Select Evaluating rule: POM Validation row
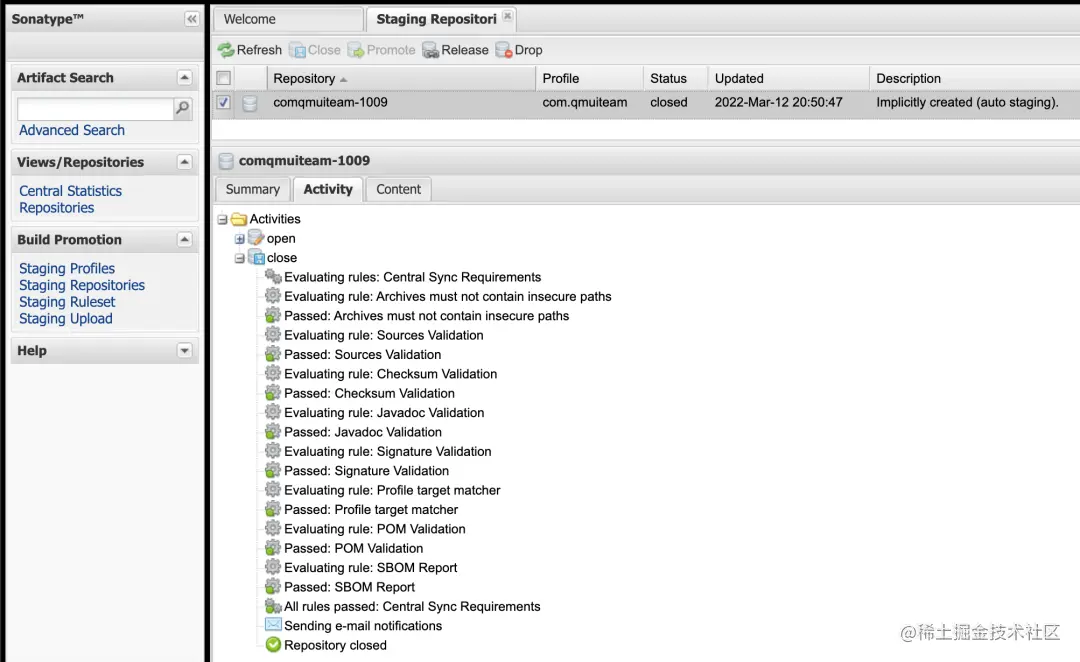This screenshot has height=662, width=1080. pyautogui.click(x=375, y=528)
